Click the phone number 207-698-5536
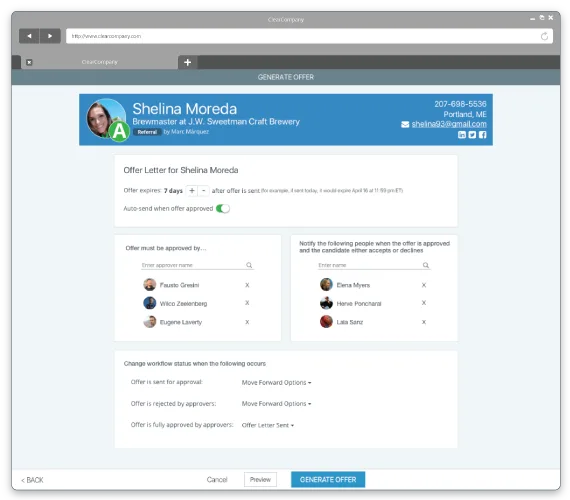 (460, 104)
